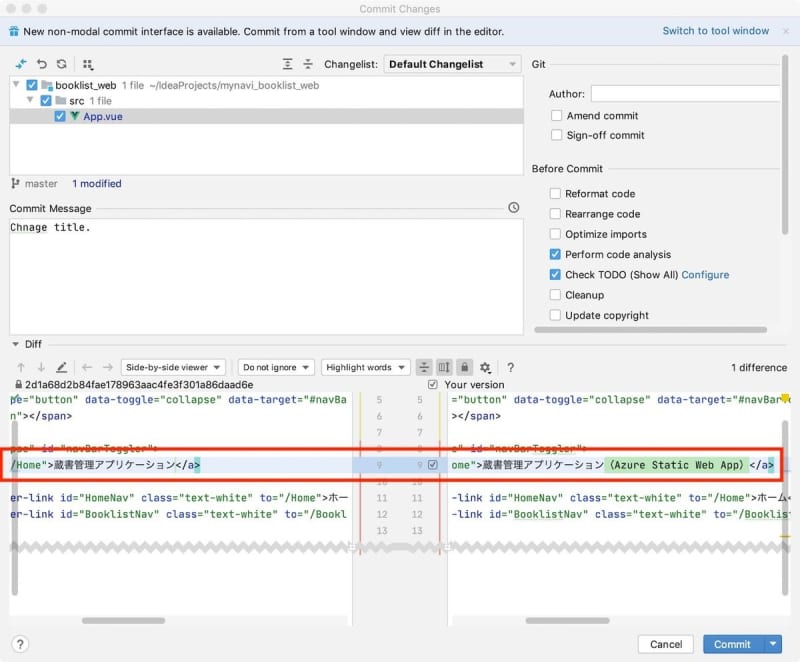Click the right arrow for next file
The height and width of the screenshot is (662, 800).
point(108,367)
